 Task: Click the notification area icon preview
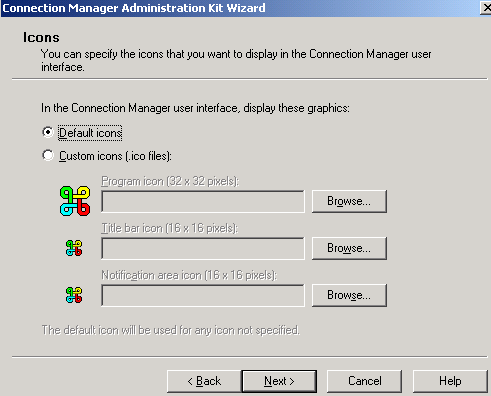(x=74, y=295)
